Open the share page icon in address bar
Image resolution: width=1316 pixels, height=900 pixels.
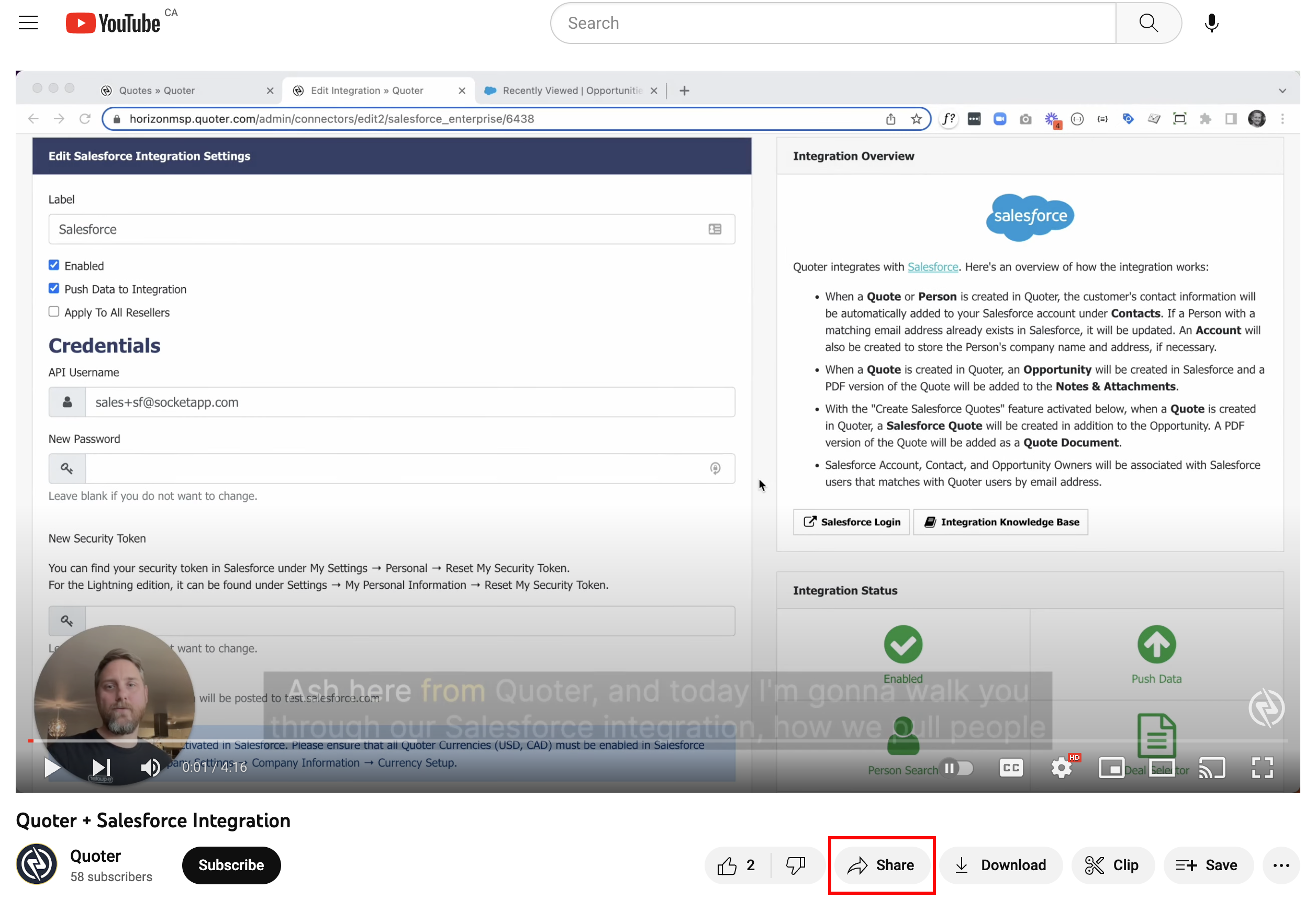(x=891, y=119)
